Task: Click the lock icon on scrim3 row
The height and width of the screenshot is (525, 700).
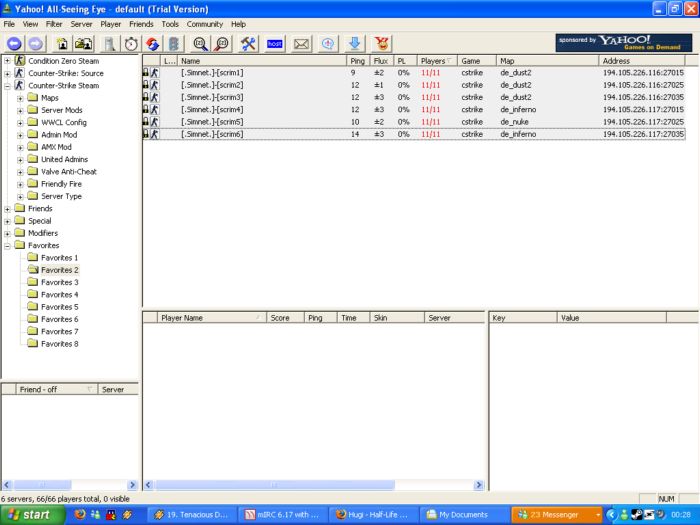Action: (146, 97)
